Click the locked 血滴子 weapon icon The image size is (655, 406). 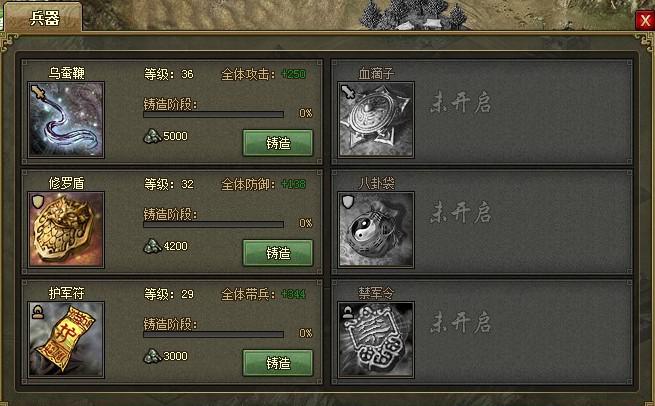click(376, 119)
